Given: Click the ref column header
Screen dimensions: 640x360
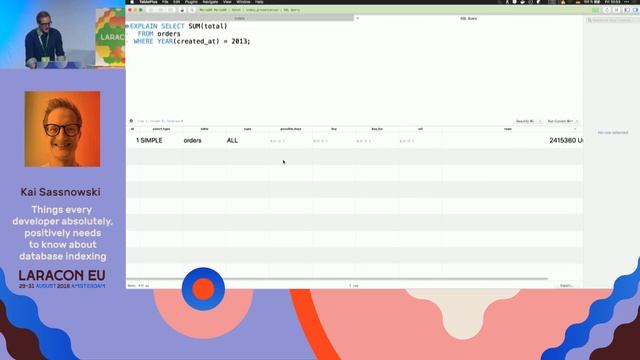Looking at the screenshot, I should click(420, 129).
